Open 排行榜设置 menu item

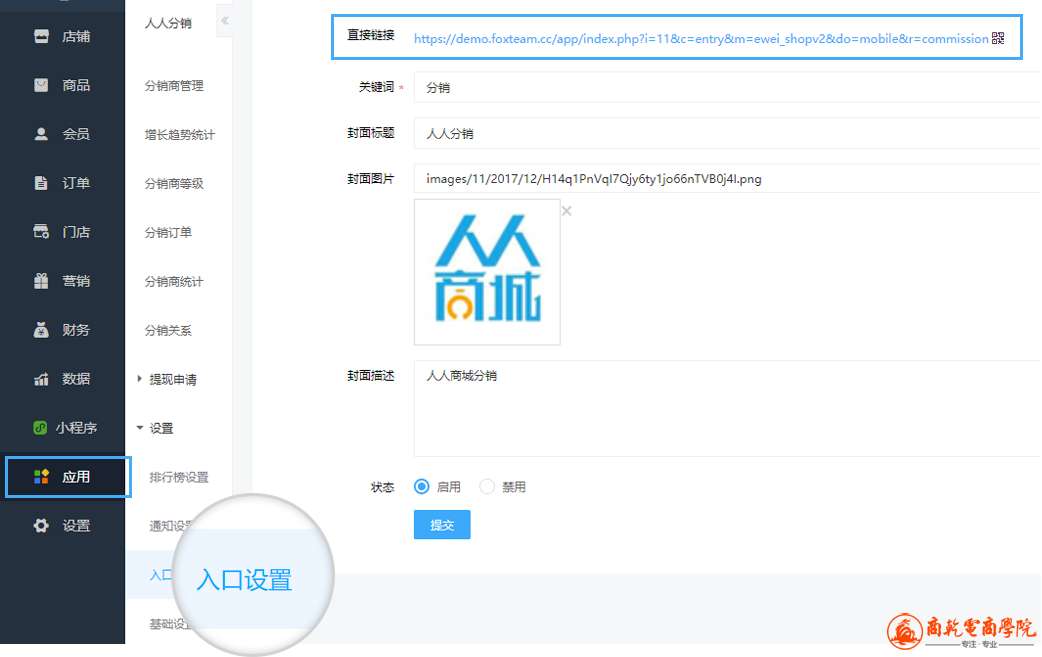tap(179, 477)
